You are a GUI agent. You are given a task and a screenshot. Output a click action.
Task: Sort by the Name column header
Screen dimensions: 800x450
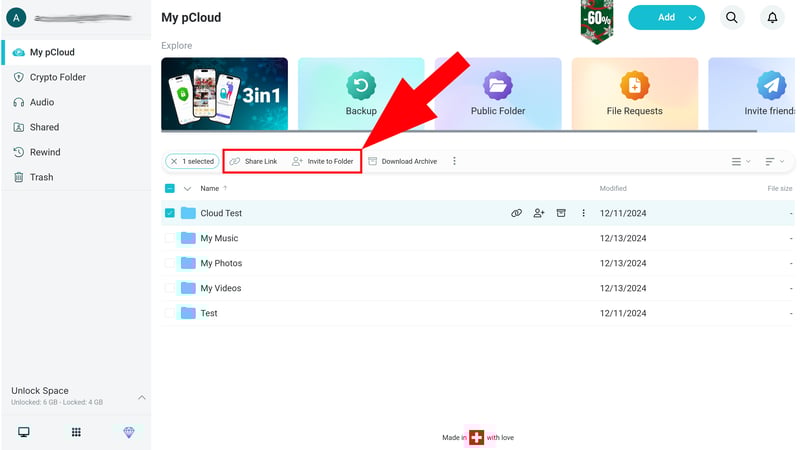pos(210,188)
